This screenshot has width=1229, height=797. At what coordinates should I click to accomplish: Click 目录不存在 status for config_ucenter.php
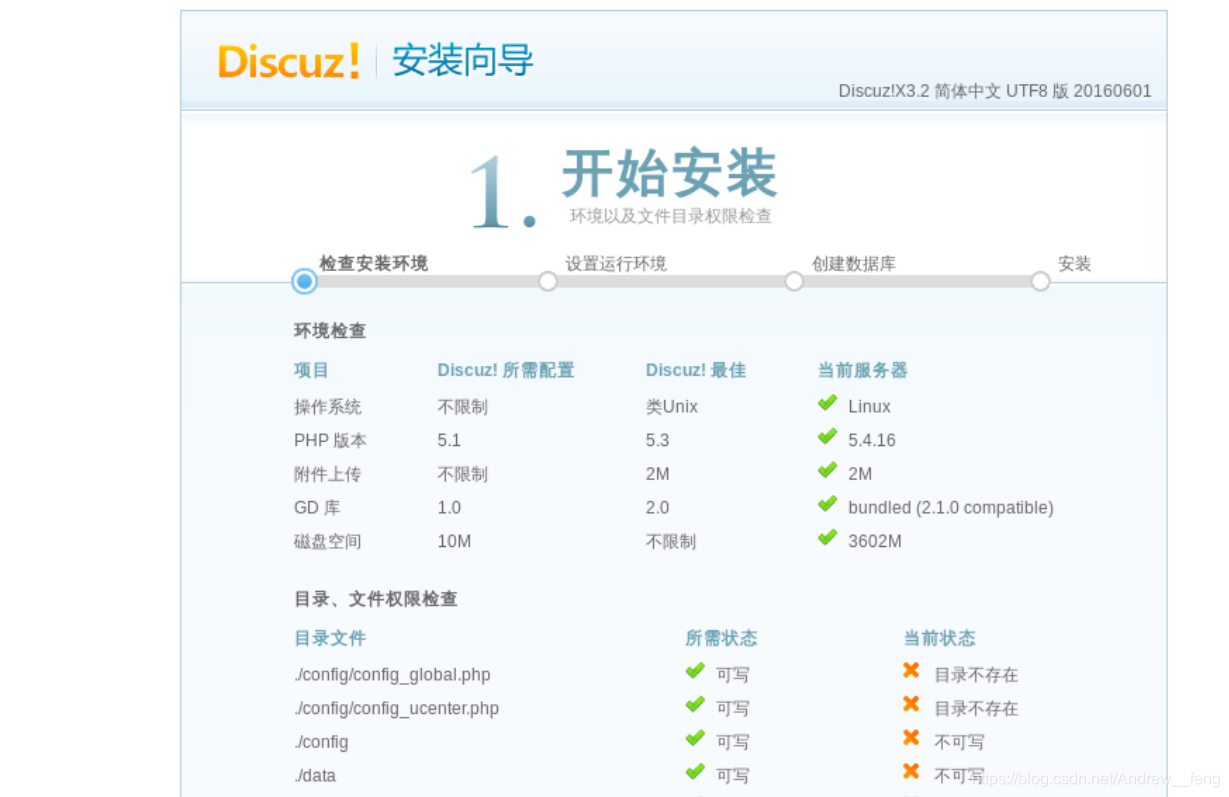pos(976,709)
